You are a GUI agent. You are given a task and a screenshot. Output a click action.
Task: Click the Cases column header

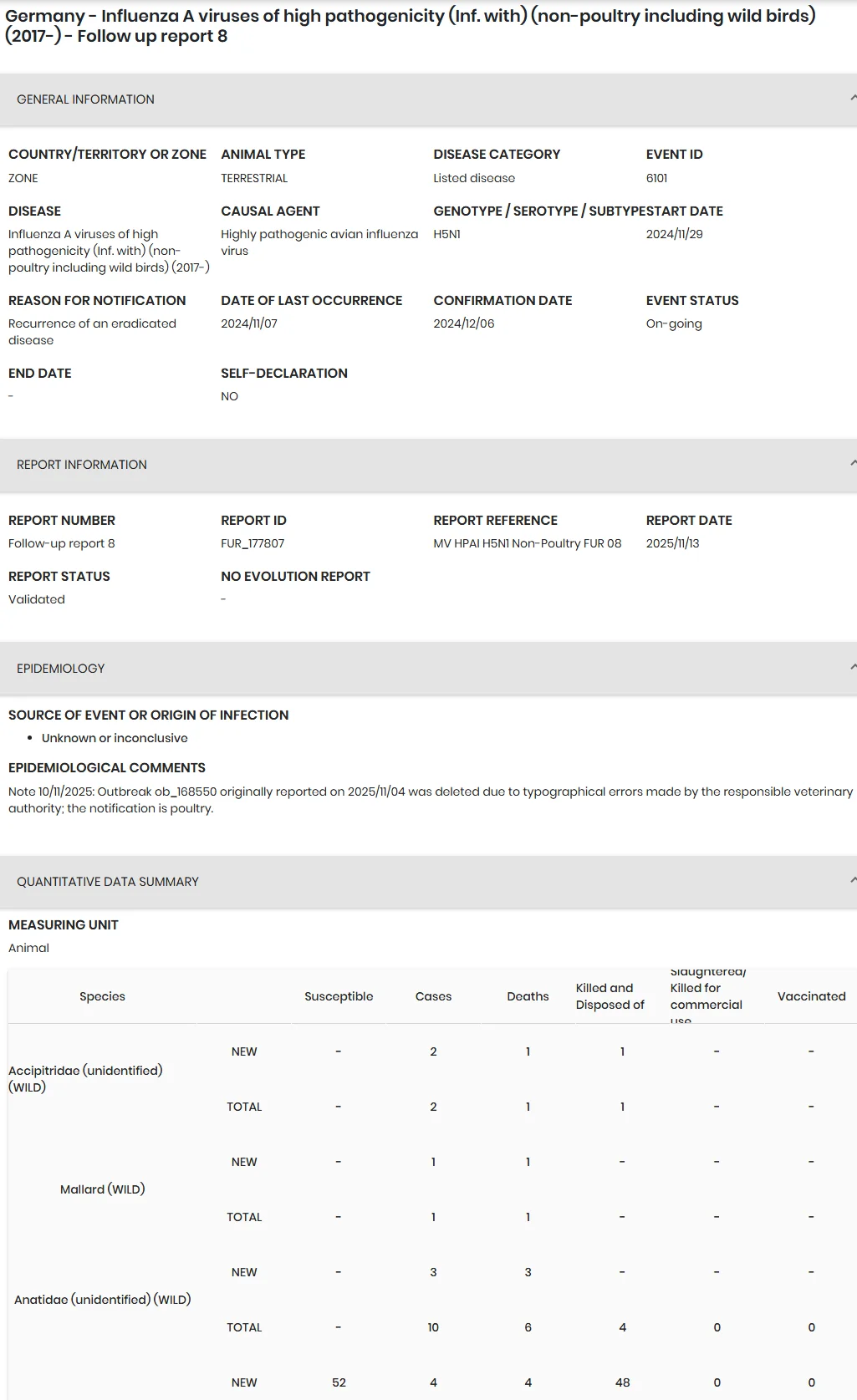(x=433, y=996)
